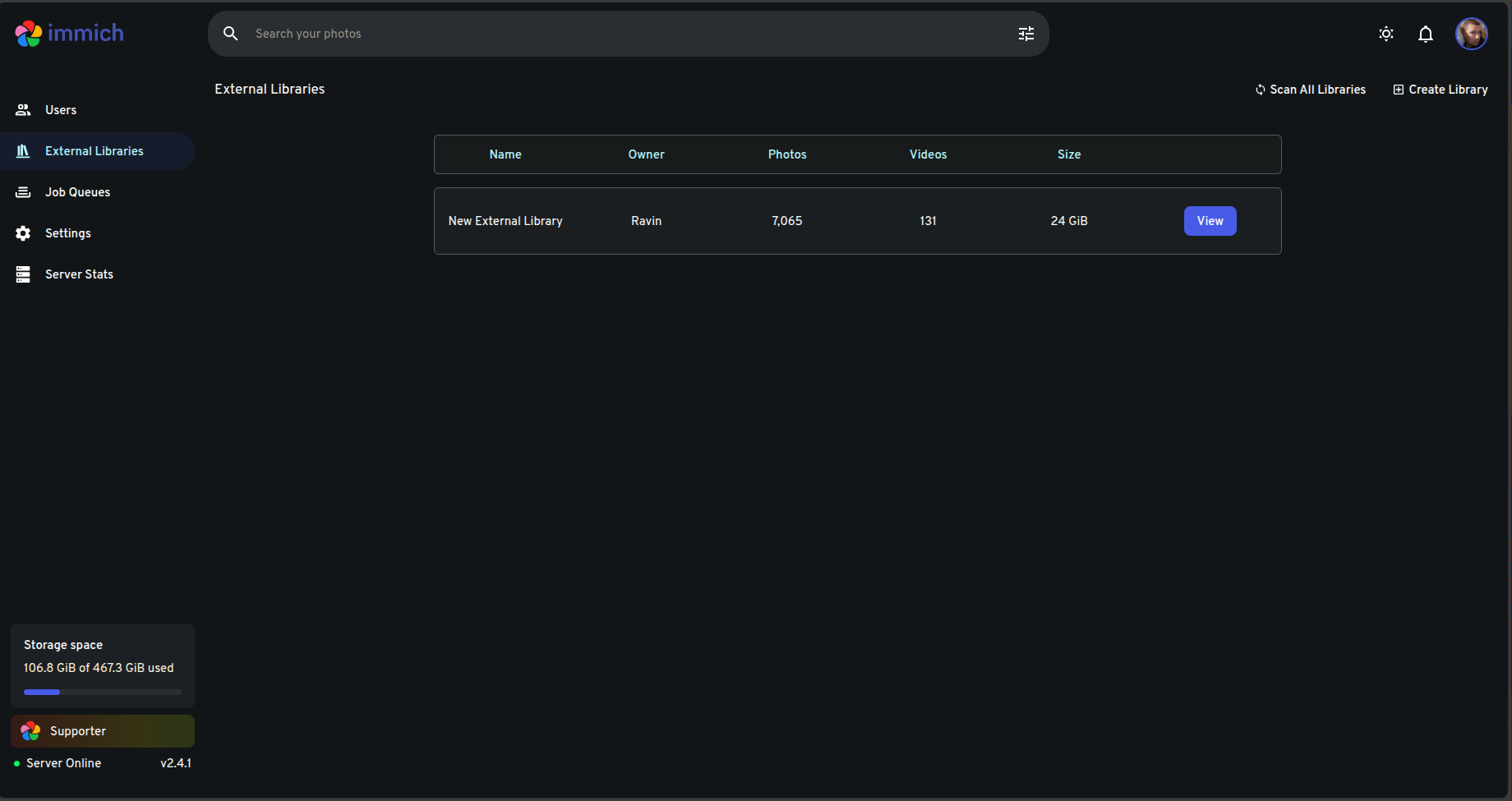This screenshot has height=801, width=1512.
Task: Open the profile avatar menu
Action: coord(1472,34)
